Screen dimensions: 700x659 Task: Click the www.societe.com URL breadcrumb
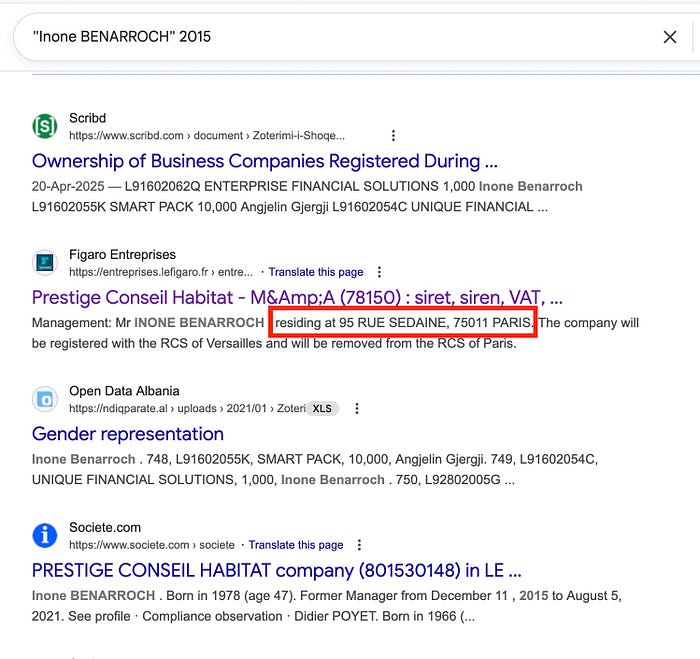[152, 545]
